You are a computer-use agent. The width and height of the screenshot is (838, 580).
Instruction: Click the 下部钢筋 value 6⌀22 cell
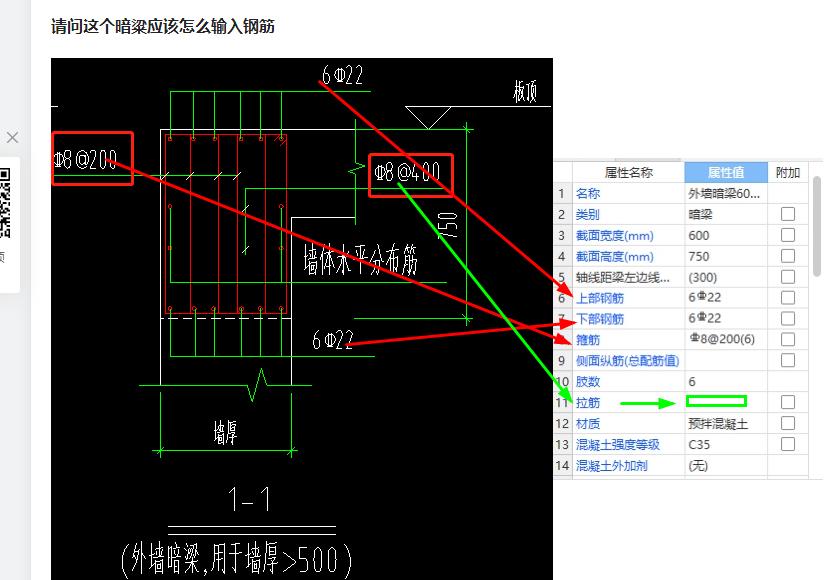[726, 319]
